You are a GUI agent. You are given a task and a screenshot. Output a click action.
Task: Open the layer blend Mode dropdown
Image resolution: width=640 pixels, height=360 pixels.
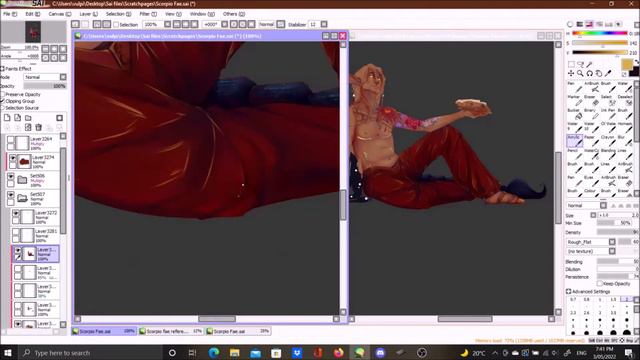tap(45, 77)
